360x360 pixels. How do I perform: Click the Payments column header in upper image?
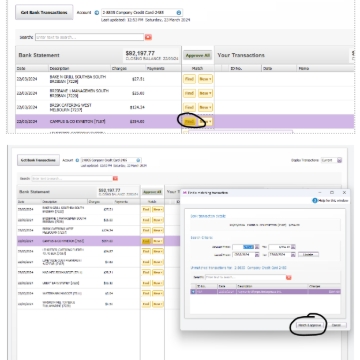[x=163, y=68]
